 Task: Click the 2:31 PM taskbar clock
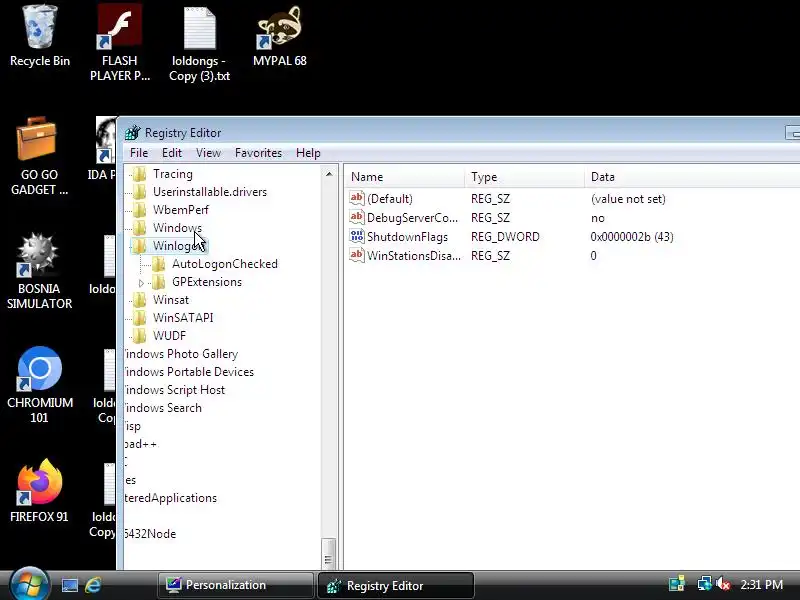pyautogui.click(x=761, y=585)
